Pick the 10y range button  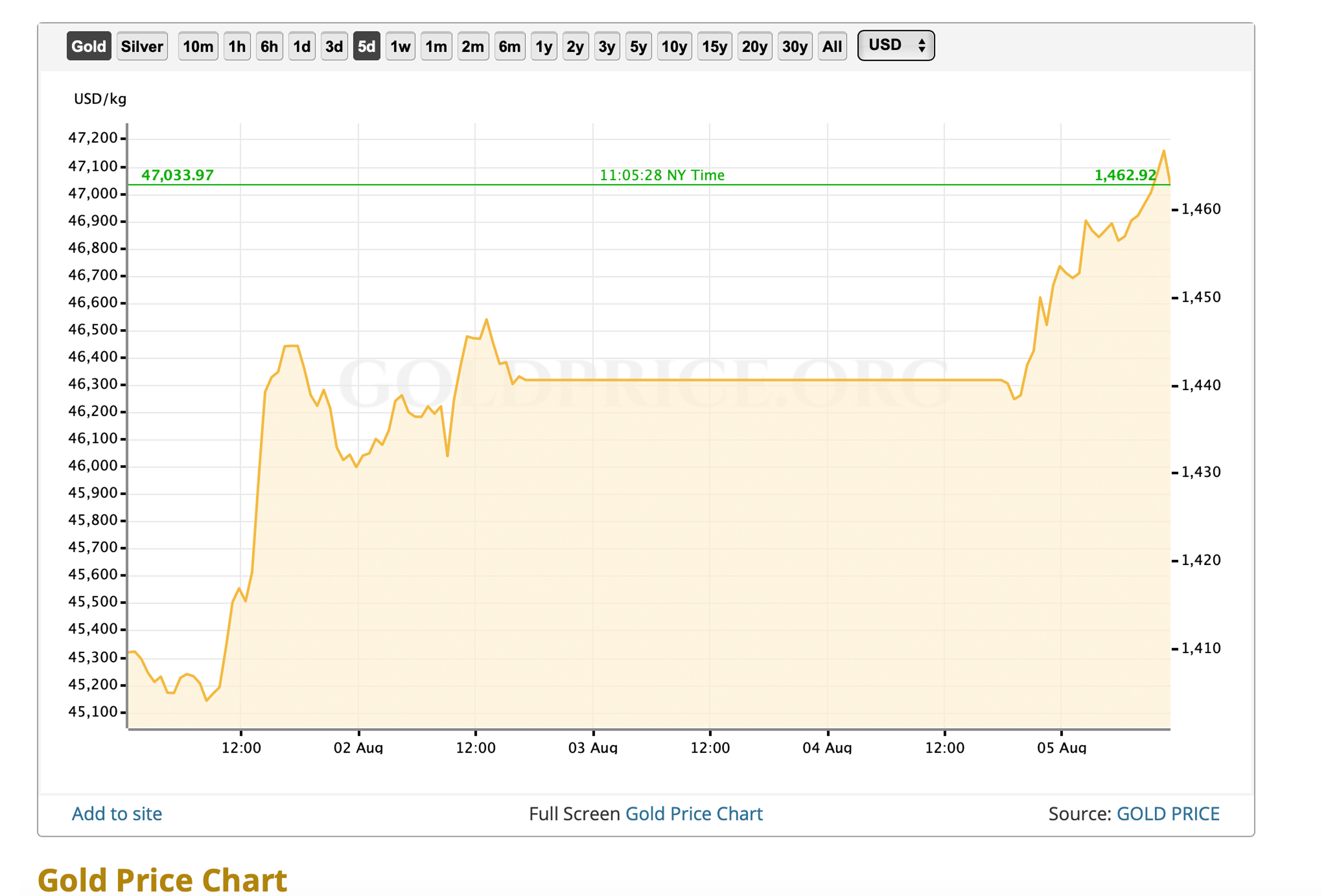(x=675, y=46)
